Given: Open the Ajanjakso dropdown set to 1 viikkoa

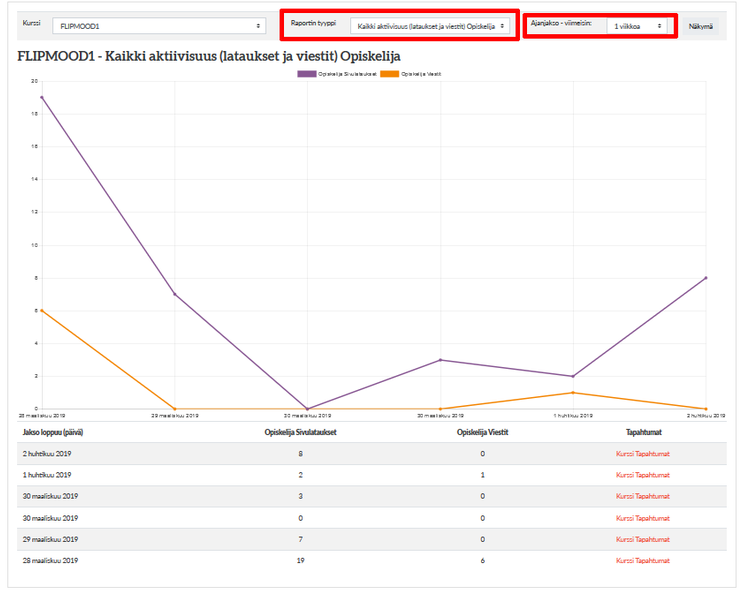Looking at the screenshot, I should [x=638, y=26].
